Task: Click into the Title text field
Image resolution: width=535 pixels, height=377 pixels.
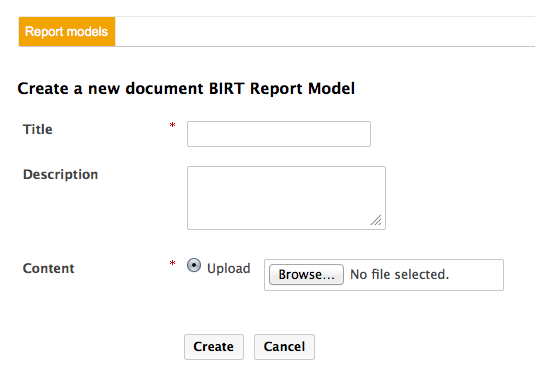Action: point(279,134)
